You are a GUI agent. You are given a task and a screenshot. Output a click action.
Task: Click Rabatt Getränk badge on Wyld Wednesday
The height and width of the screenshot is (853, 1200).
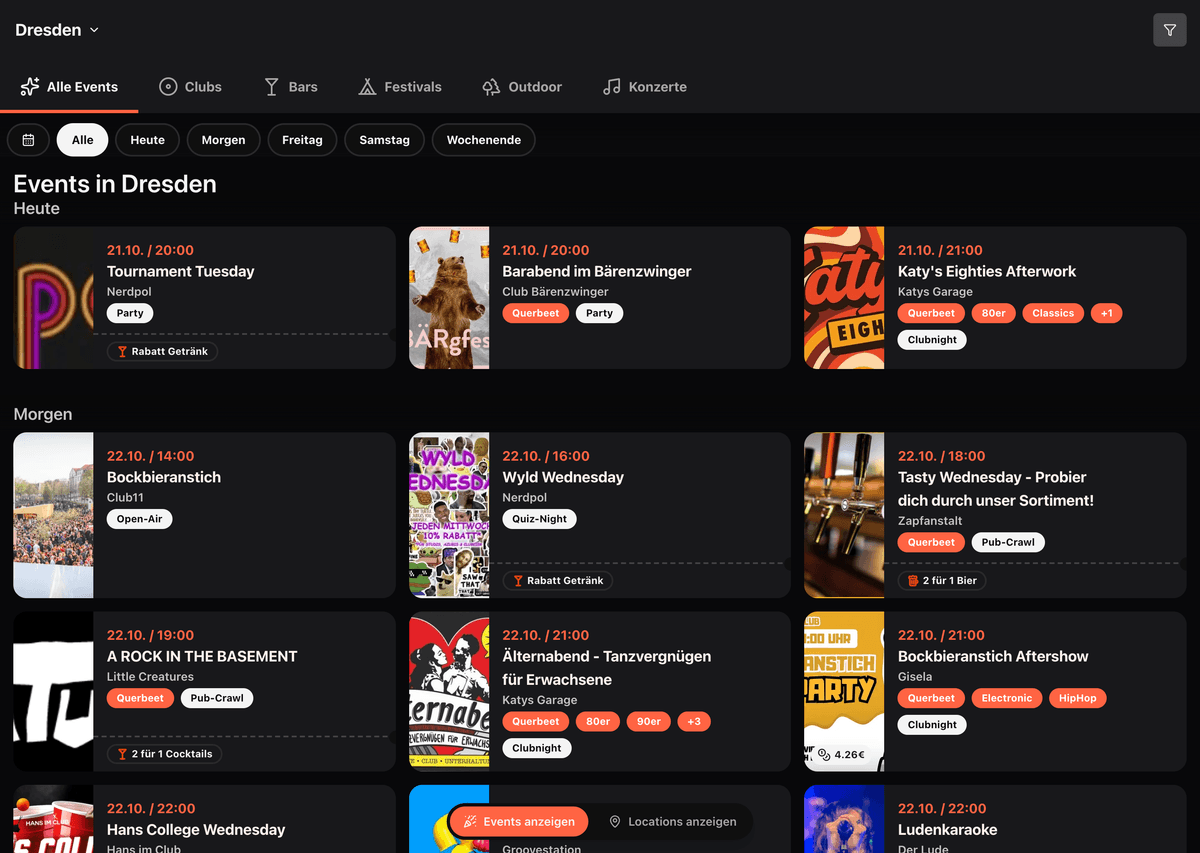coord(557,580)
